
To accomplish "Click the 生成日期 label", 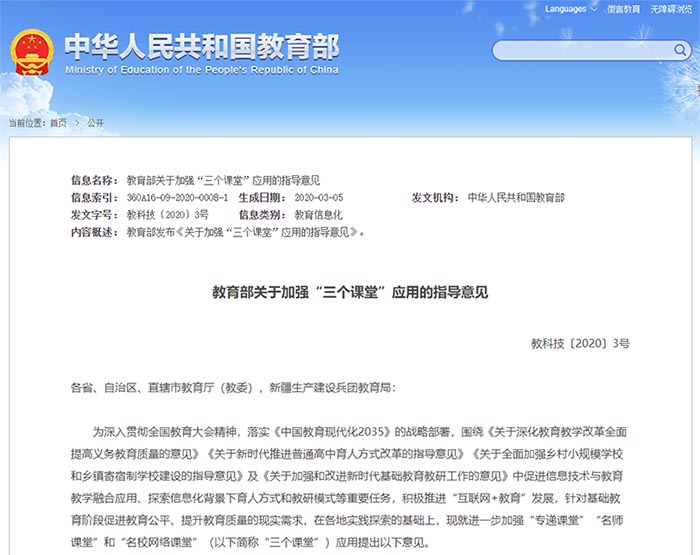I will click(x=262, y=198).
